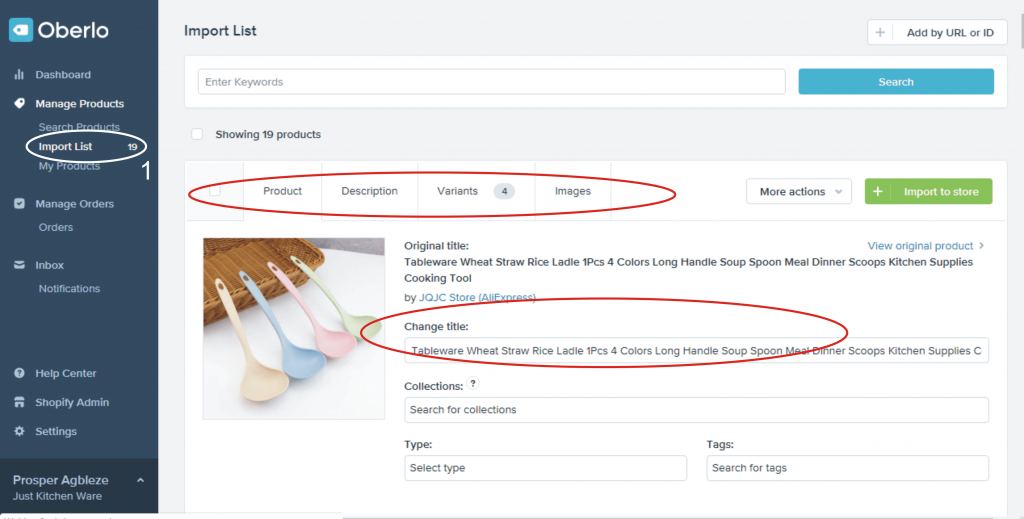Image resolution: width=1024 pixels, height=519 pixels.
Task: Open the Help Center link
Action: coord(65,373)
